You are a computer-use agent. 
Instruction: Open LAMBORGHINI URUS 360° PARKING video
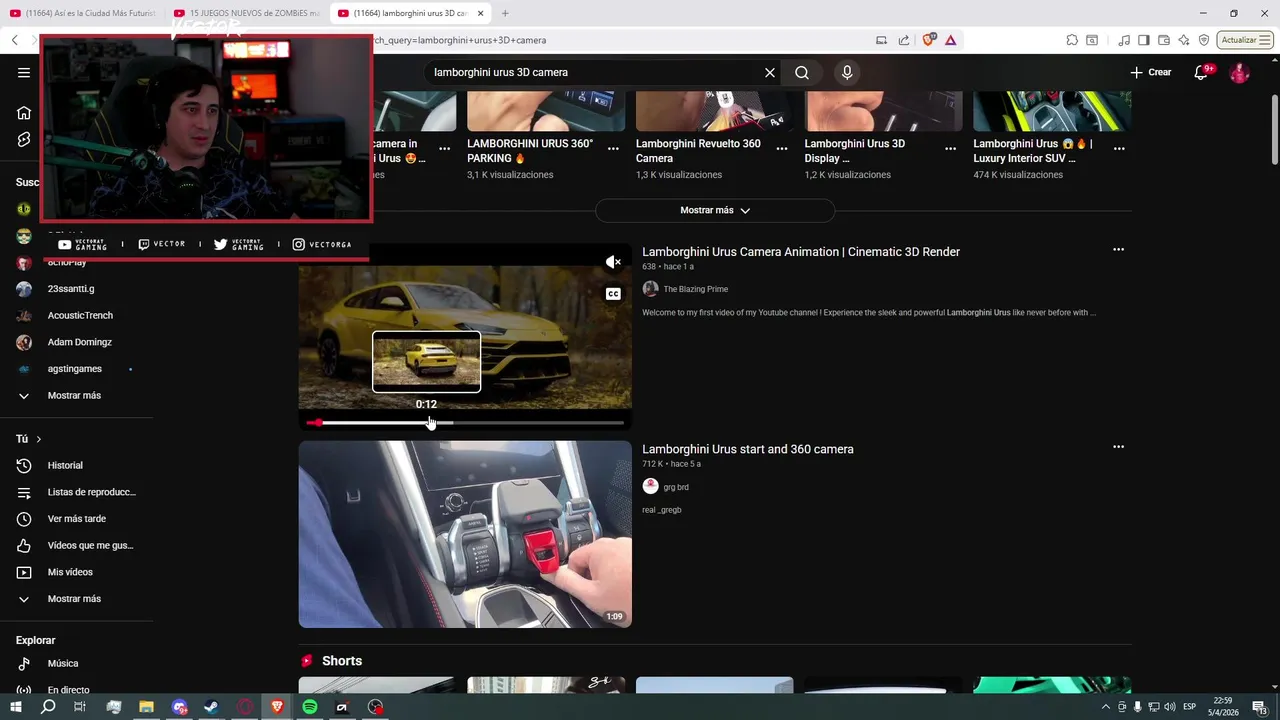pos(530,150)
